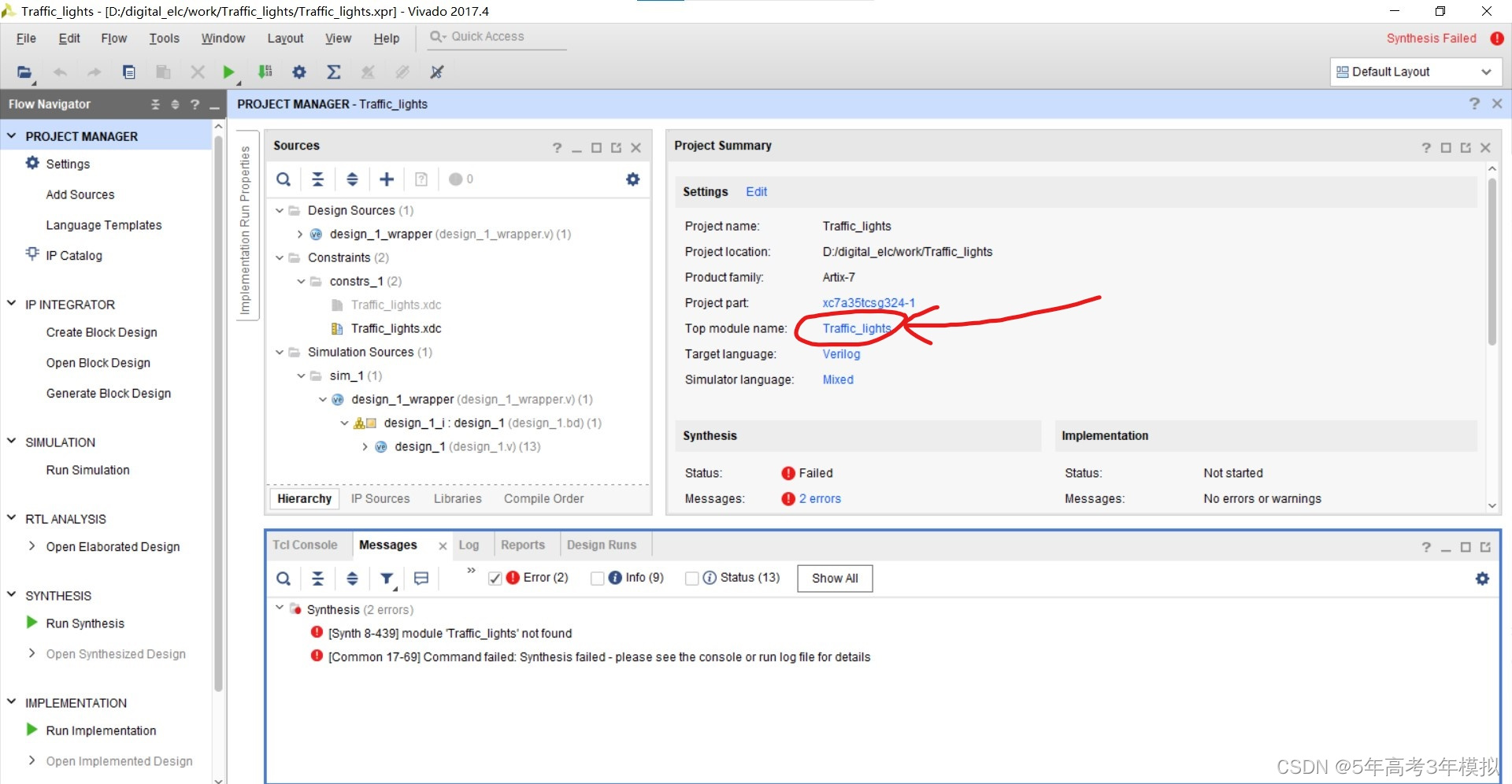Close the Messages tab

[x=443, y=545]
